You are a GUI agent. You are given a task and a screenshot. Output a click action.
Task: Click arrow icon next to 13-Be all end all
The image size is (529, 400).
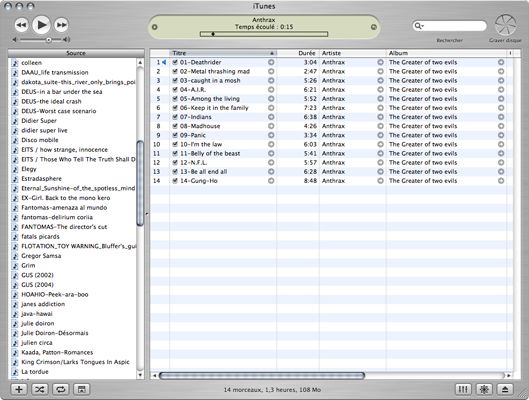271,172
